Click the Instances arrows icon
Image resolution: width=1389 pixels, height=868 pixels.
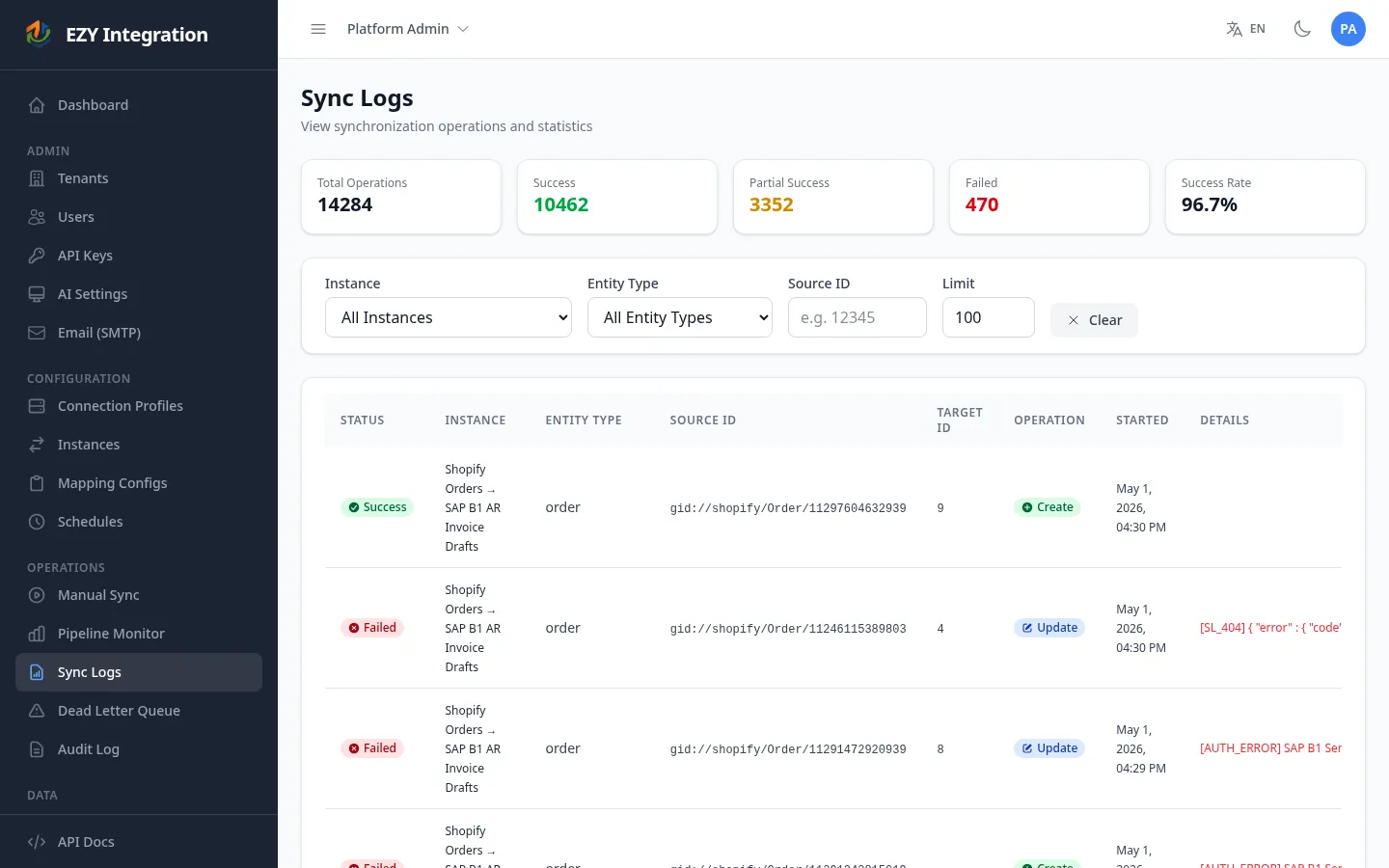pos(37,445)
